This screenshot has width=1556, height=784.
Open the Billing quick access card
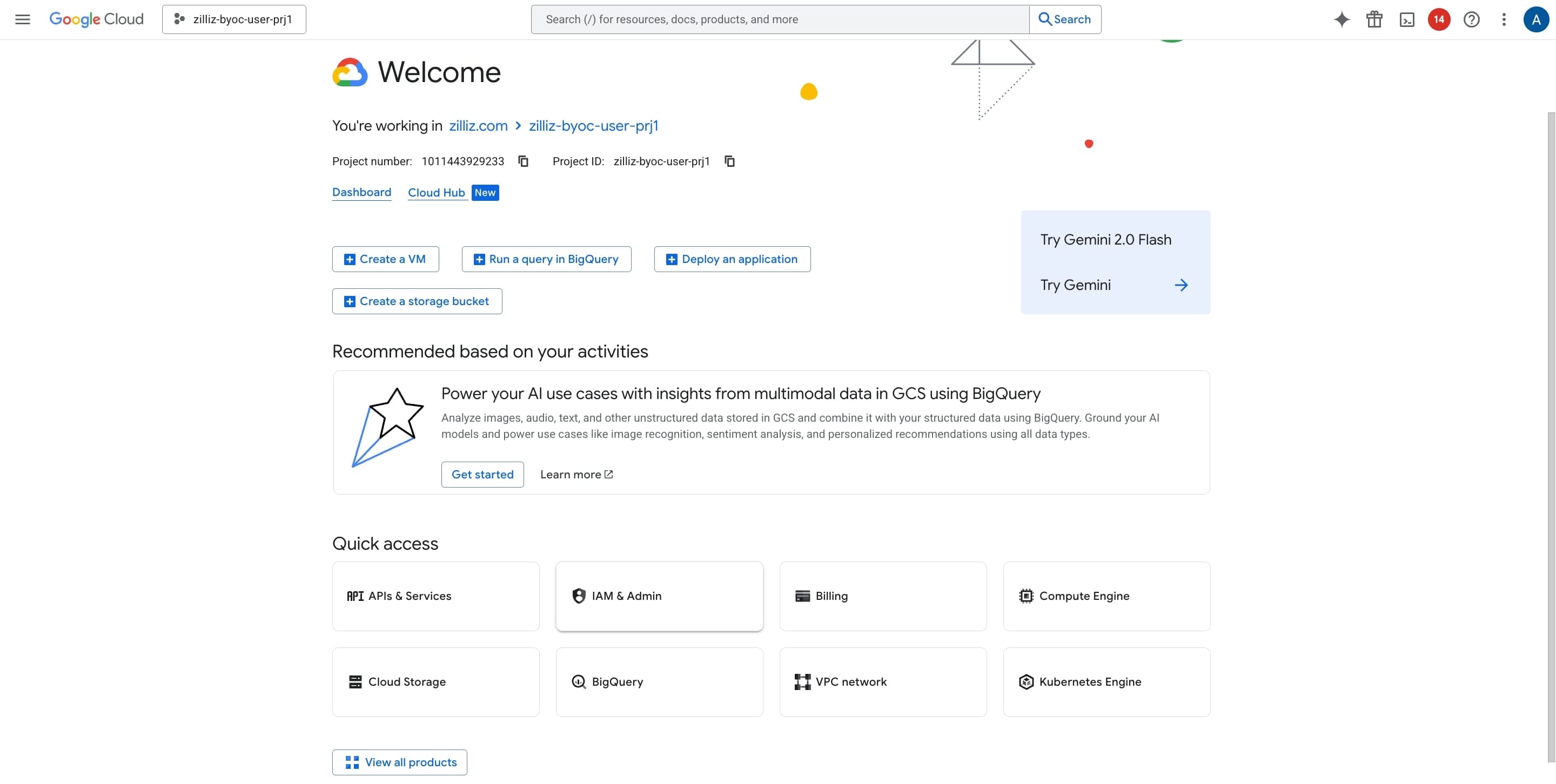click(x=882, y=596)
